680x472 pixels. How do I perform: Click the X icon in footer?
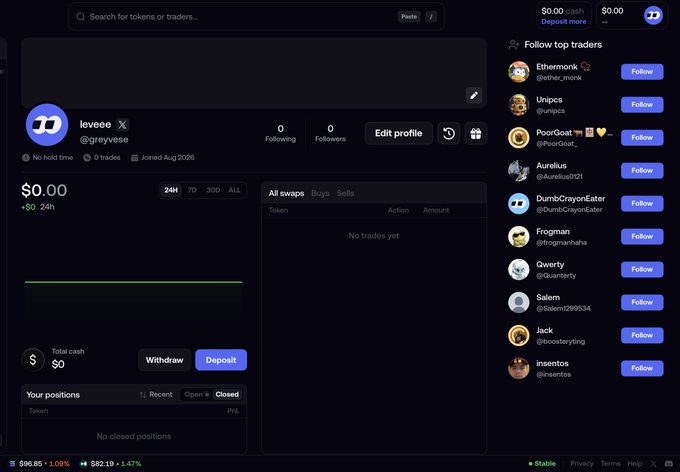coord(654,464)
